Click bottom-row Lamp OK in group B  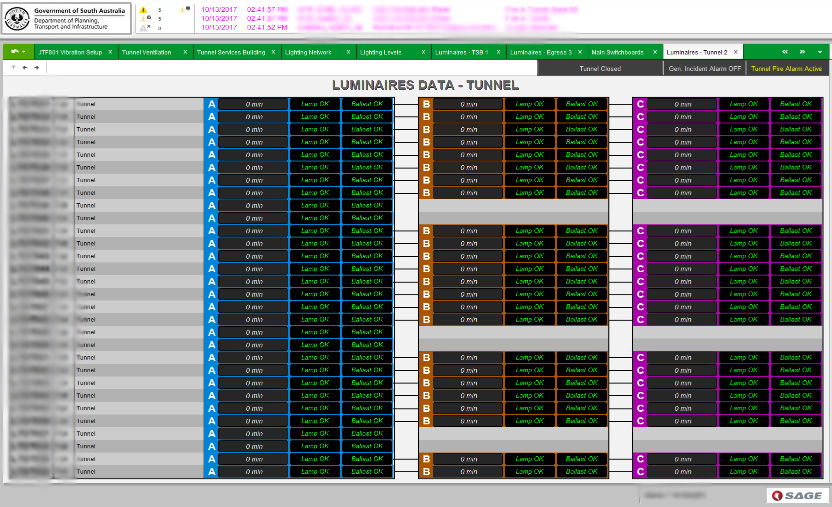pyautogui.click(x=530, y=471)
